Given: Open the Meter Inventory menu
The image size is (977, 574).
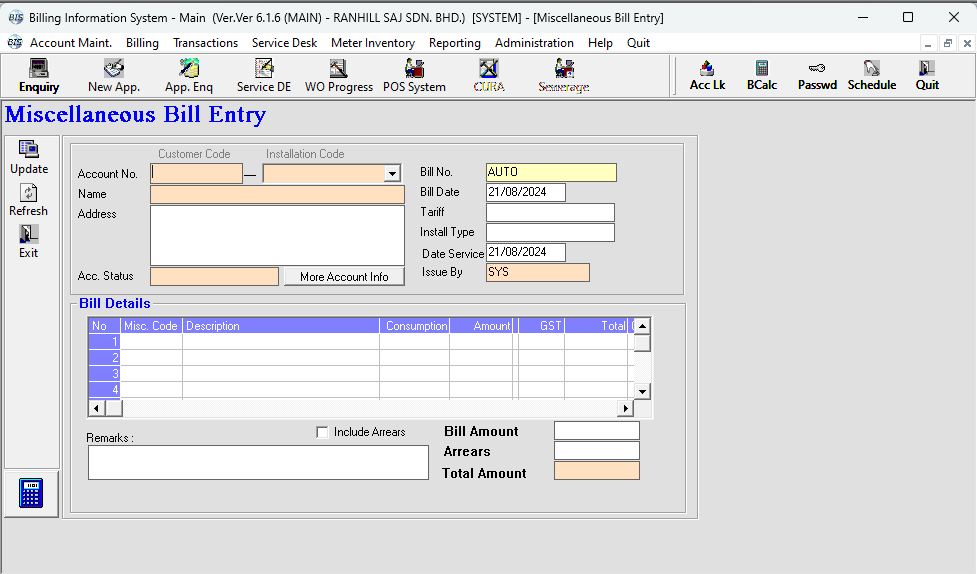Looking at the screenshot, I should click(373, 43).
